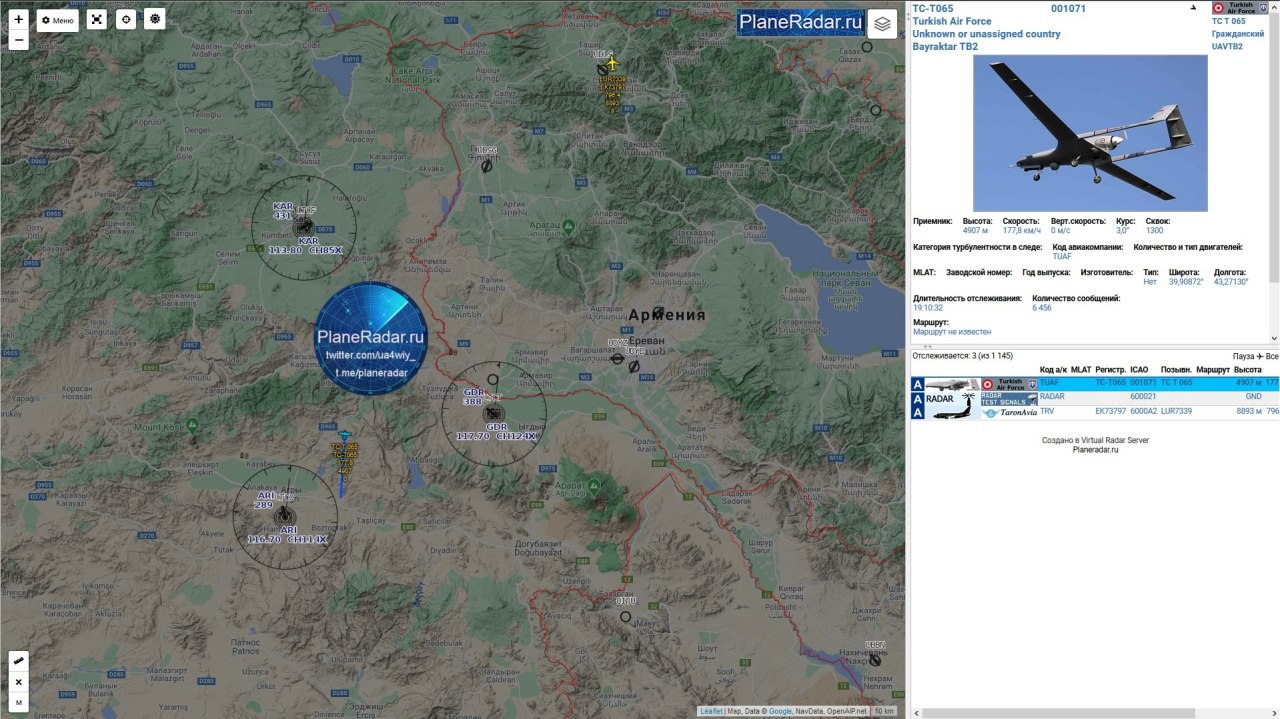Click the GDR navaid compass rose

[x=494, y=413]
